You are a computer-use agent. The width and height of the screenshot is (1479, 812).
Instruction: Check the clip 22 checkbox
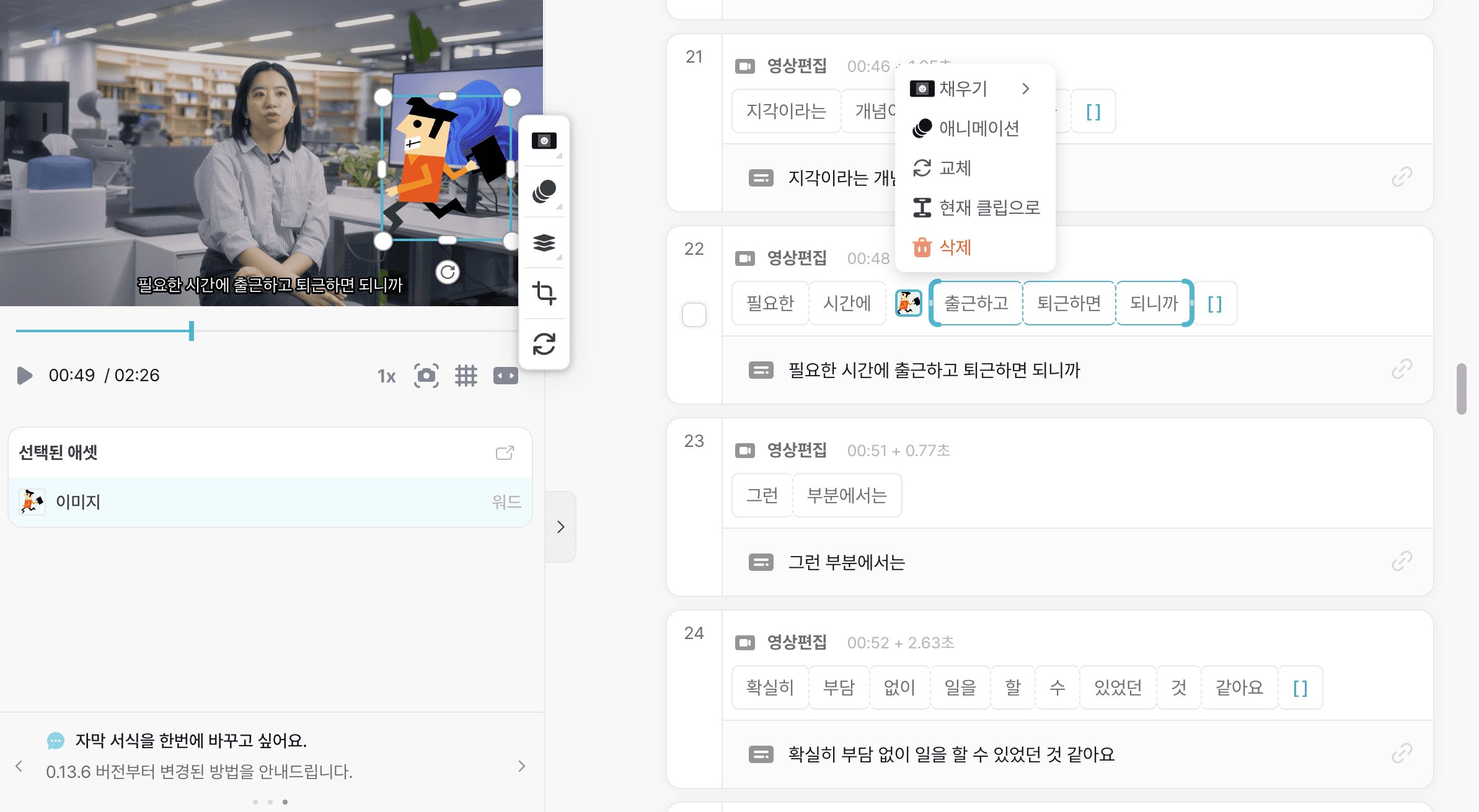click(694, 315)
